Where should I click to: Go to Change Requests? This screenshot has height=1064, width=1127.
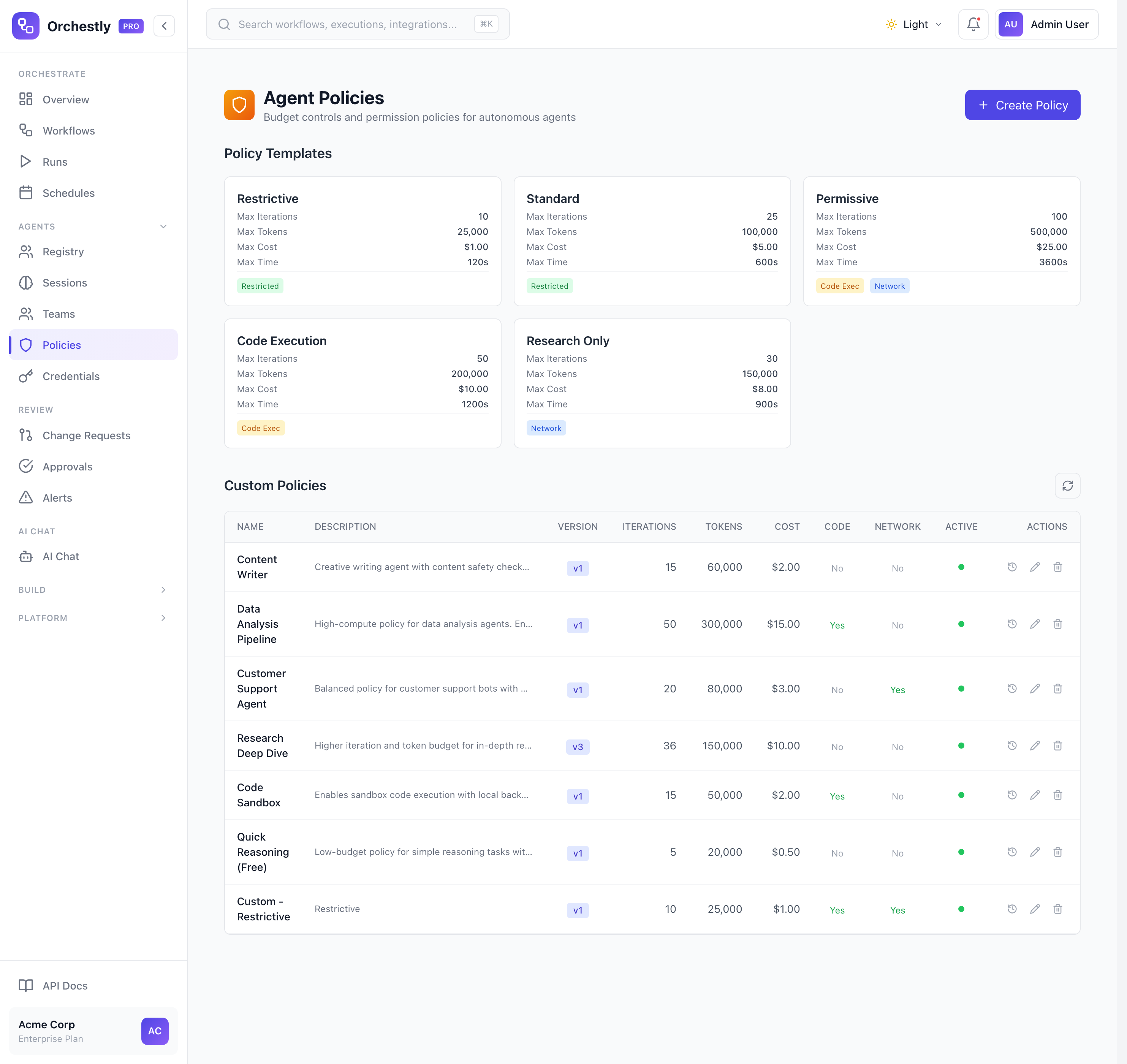(93, 435)
